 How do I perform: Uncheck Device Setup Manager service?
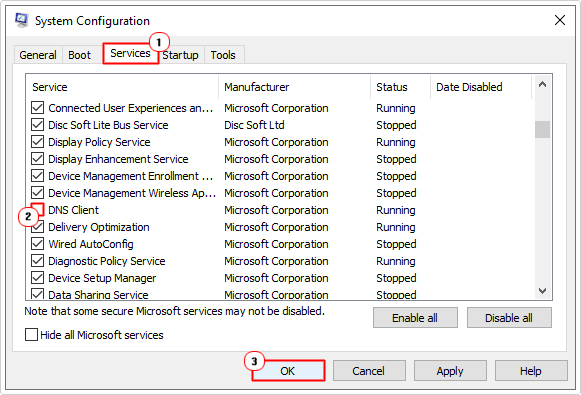coord(37,278)
